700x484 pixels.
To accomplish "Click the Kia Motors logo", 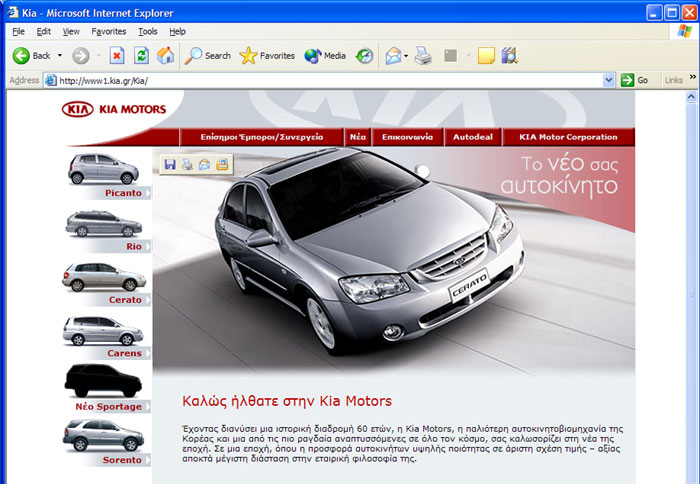I will tap(114, 109).
